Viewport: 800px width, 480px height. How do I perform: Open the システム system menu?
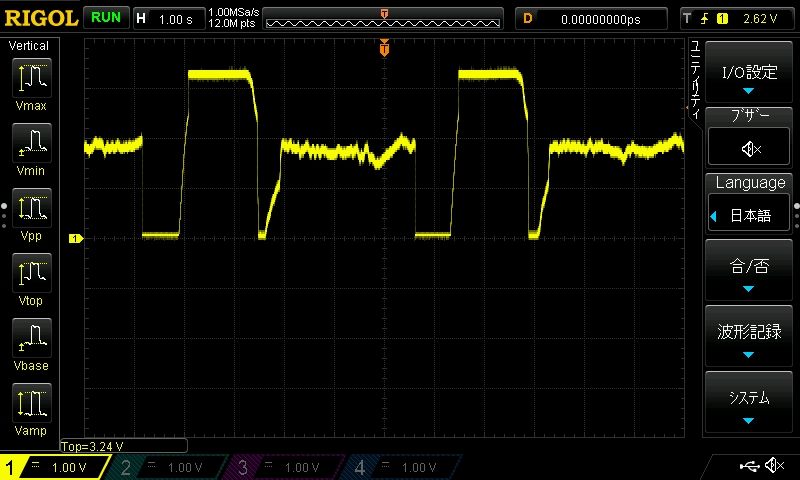coord(749,401)
